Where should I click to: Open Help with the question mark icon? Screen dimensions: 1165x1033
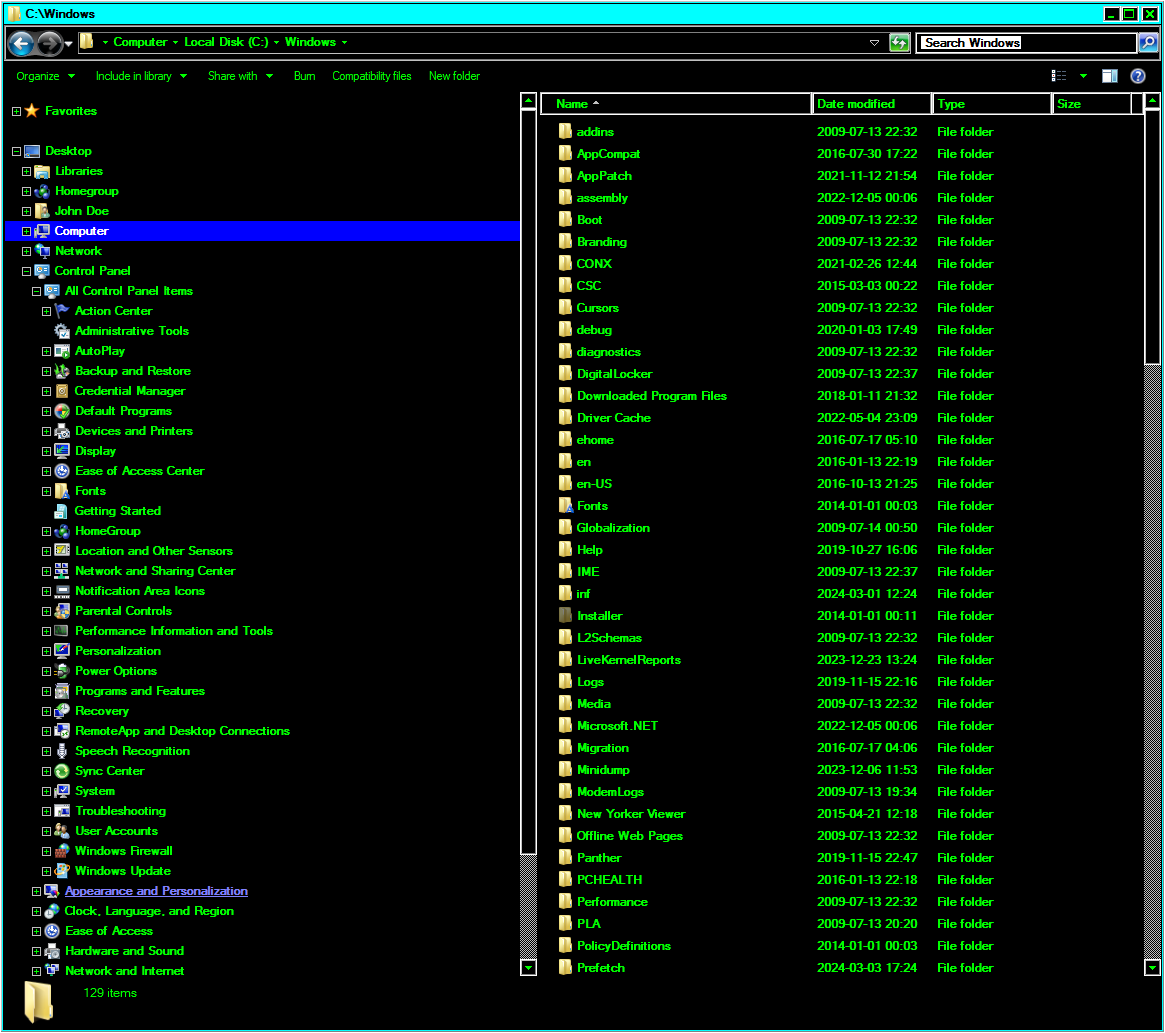point(1138,76)
